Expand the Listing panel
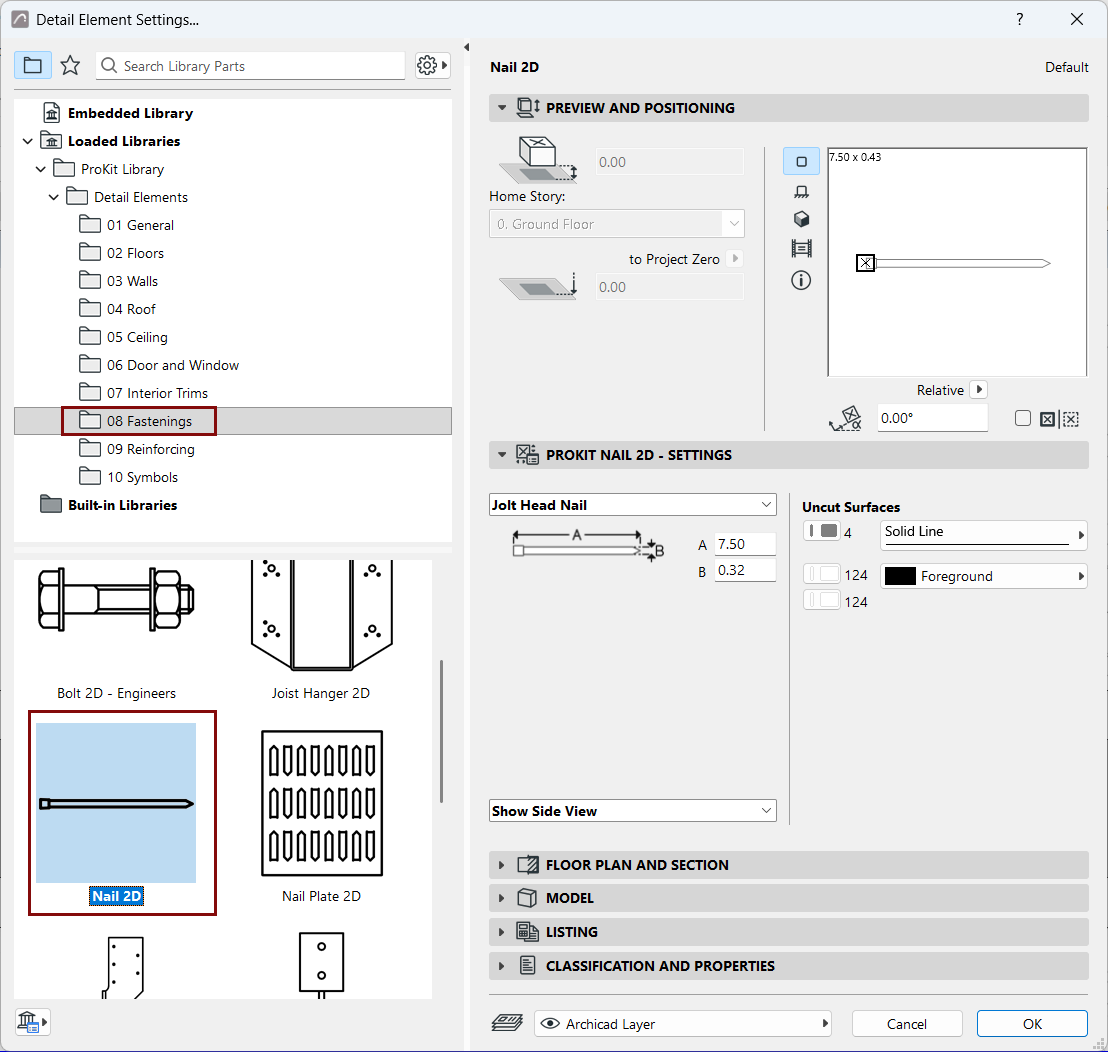The image size is (1108, 1052). (789, 932)
